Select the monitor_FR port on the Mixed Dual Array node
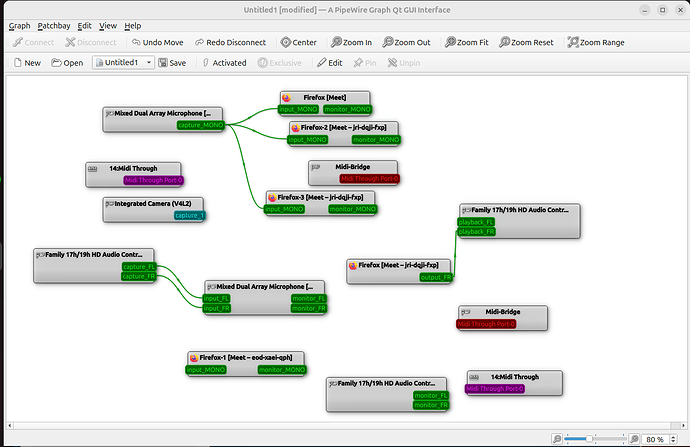The image size is (690, 447). [x=309, y=309]
